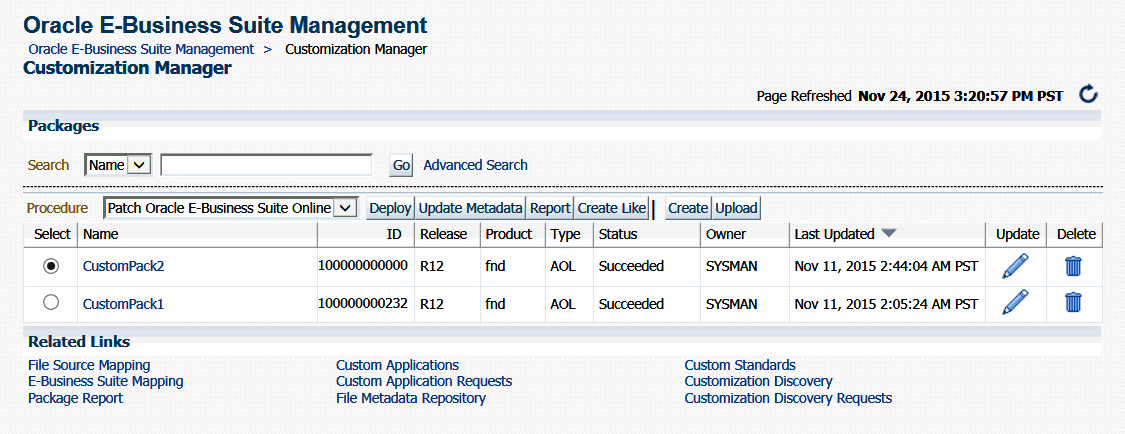Open the CustomPack1 package link
Screen dimensions: 1125x434
(x=123, y=303)
